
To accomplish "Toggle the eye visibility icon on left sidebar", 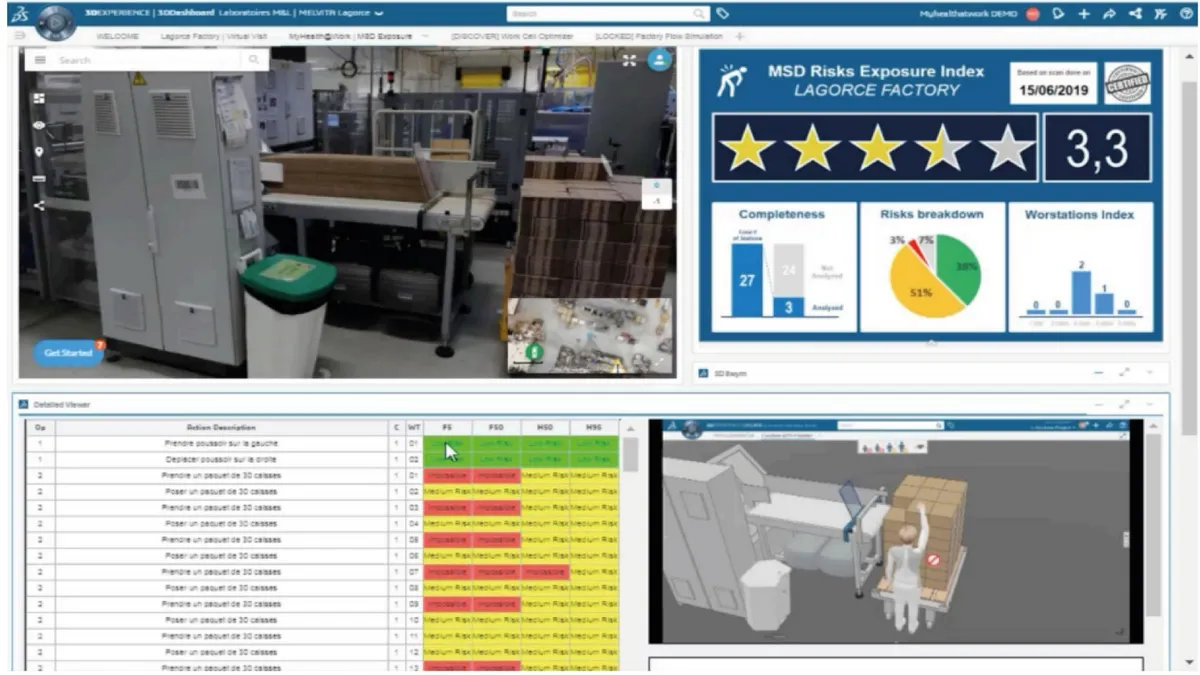I will 39,125.
